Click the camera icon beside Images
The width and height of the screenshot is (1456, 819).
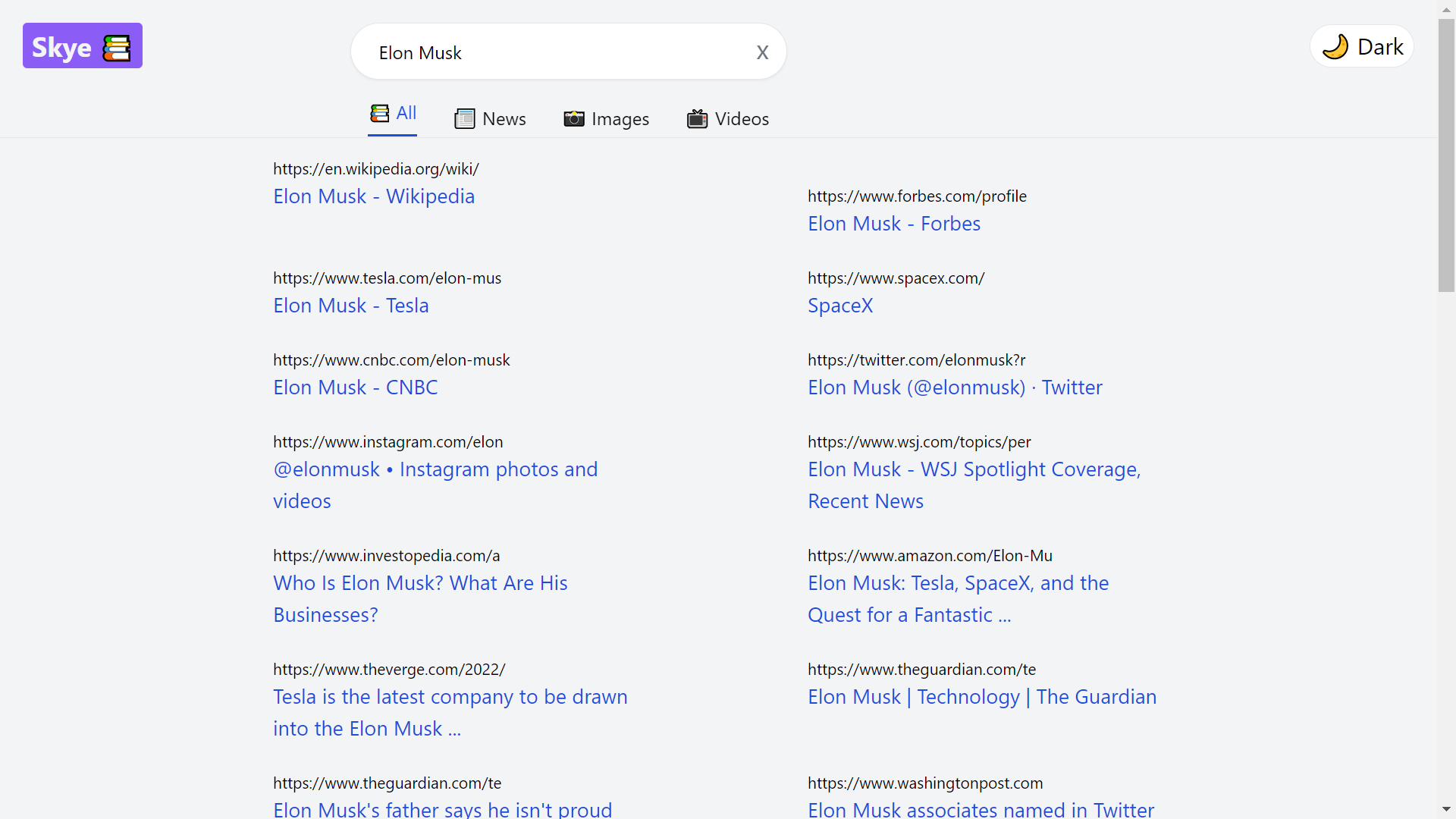coord(574,119)
